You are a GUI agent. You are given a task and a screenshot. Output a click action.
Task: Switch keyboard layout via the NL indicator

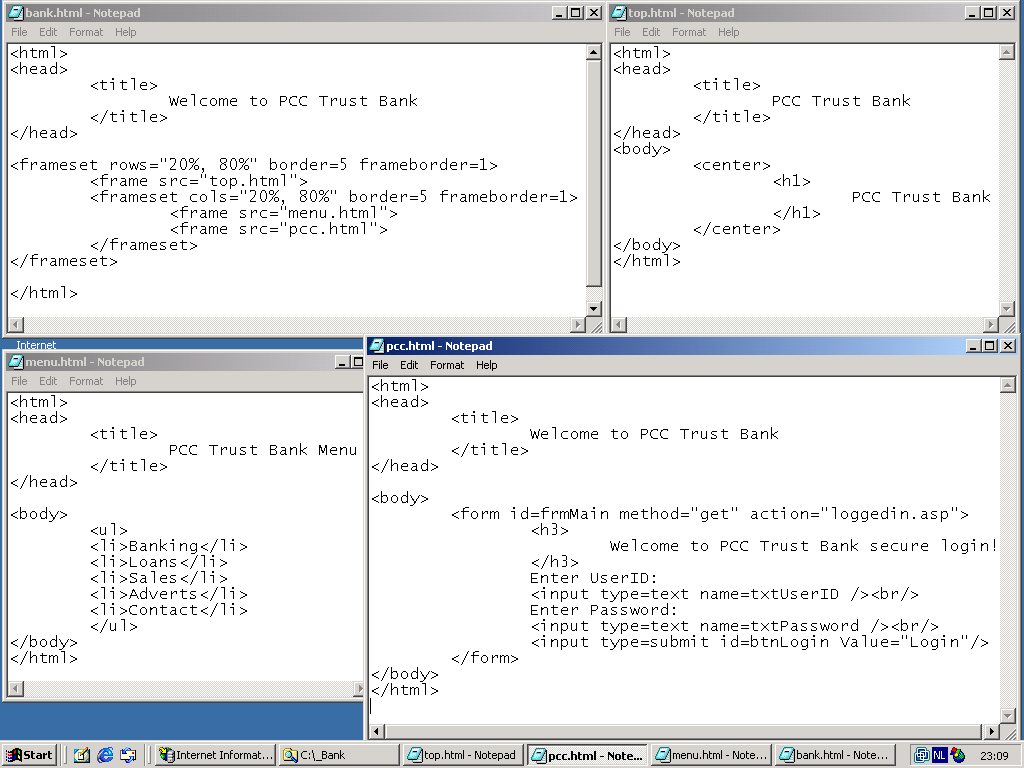click(x=939, y=754)
